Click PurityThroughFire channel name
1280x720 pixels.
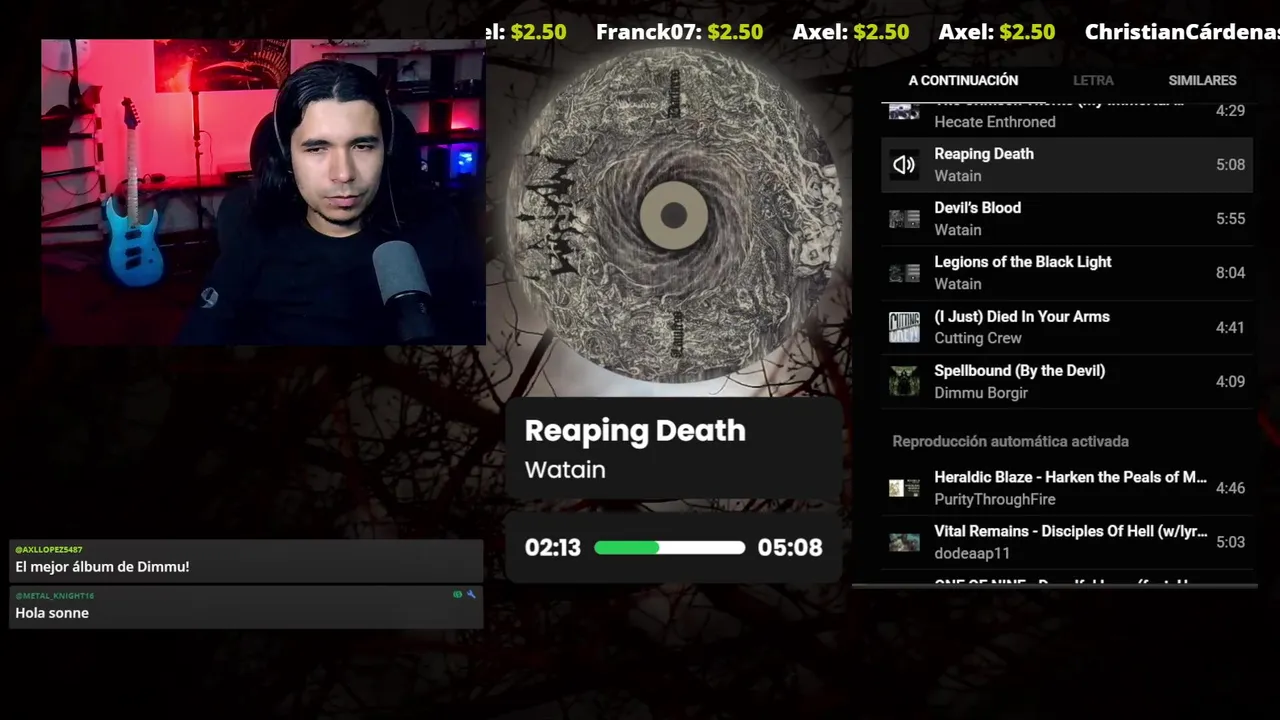click(995, 499)
